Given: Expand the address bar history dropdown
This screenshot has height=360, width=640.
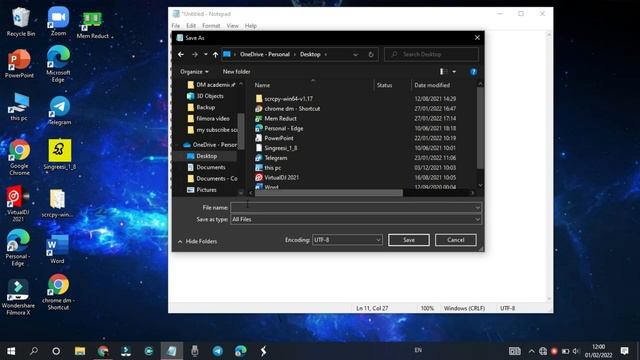Looking at the screenshot, I should click(356, 54).
